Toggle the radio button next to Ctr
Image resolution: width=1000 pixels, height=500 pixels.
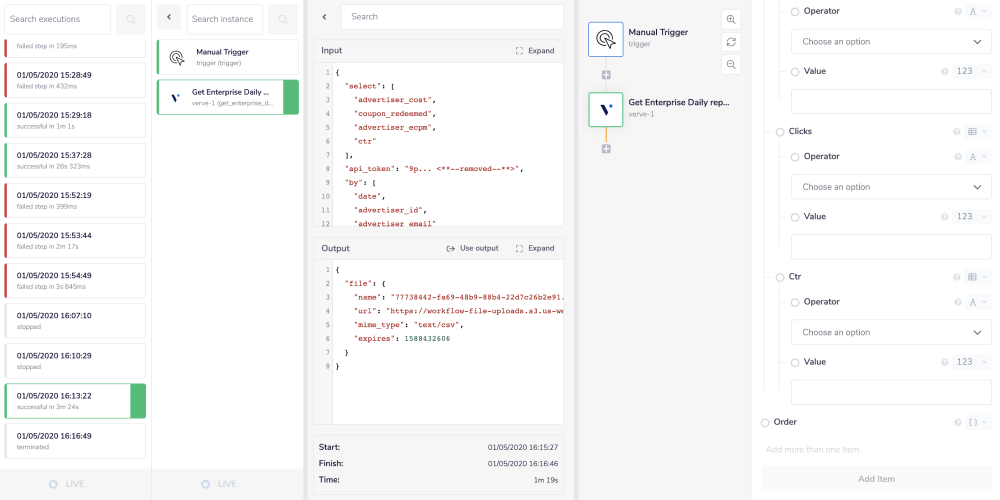point(780,277)
